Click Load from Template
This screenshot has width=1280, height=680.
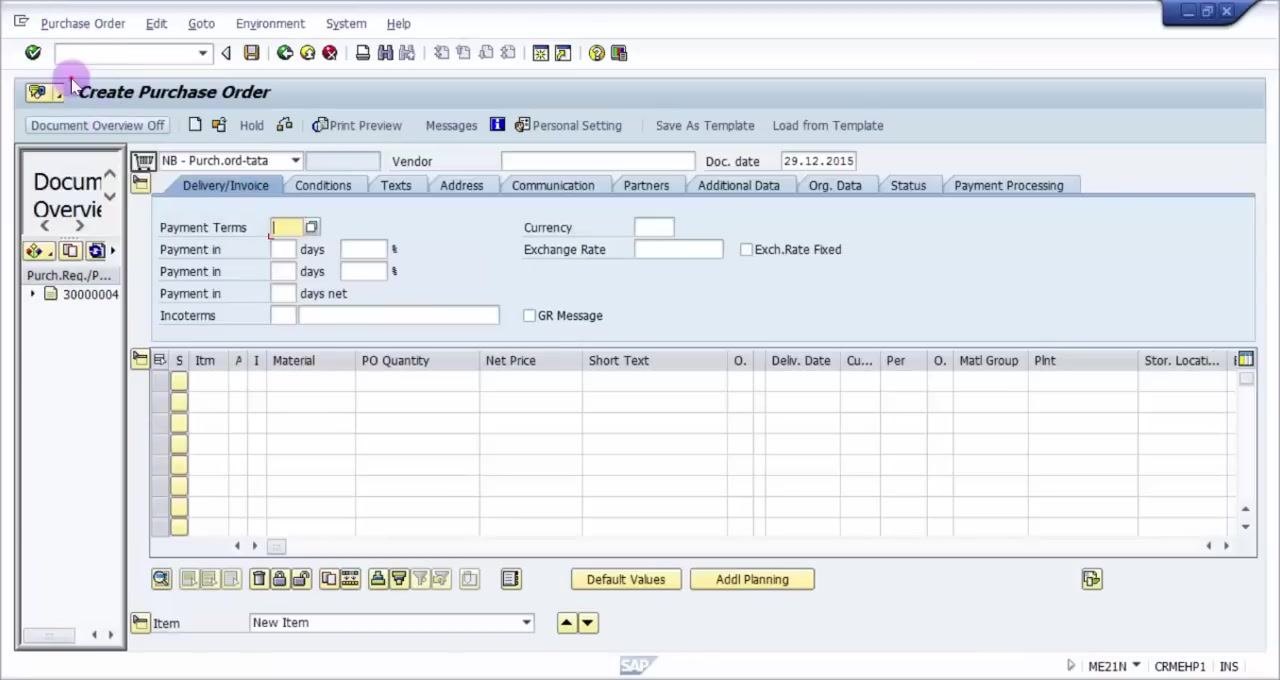(828, 125)
